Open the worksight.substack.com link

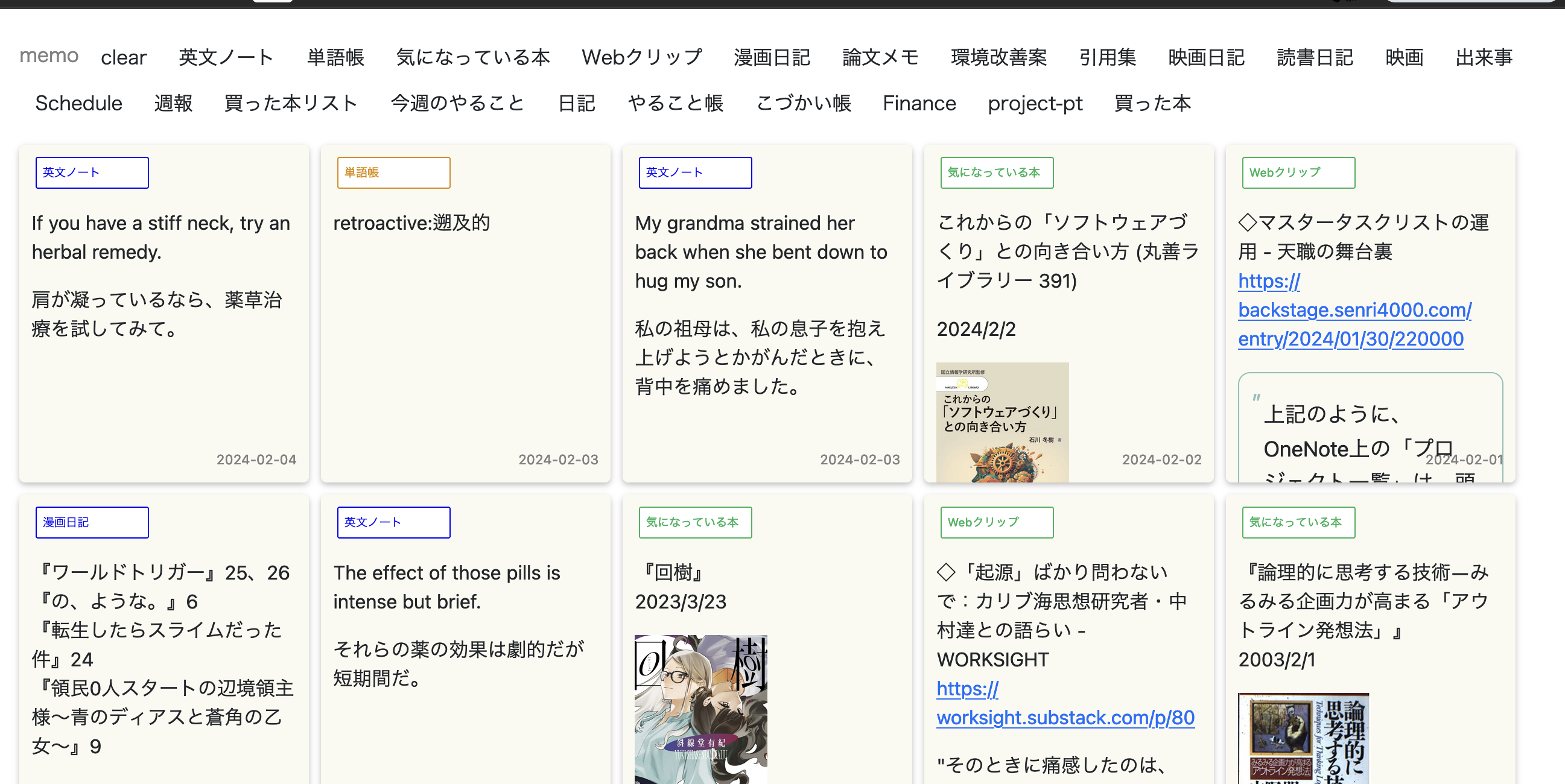(x=1065, y=718)
